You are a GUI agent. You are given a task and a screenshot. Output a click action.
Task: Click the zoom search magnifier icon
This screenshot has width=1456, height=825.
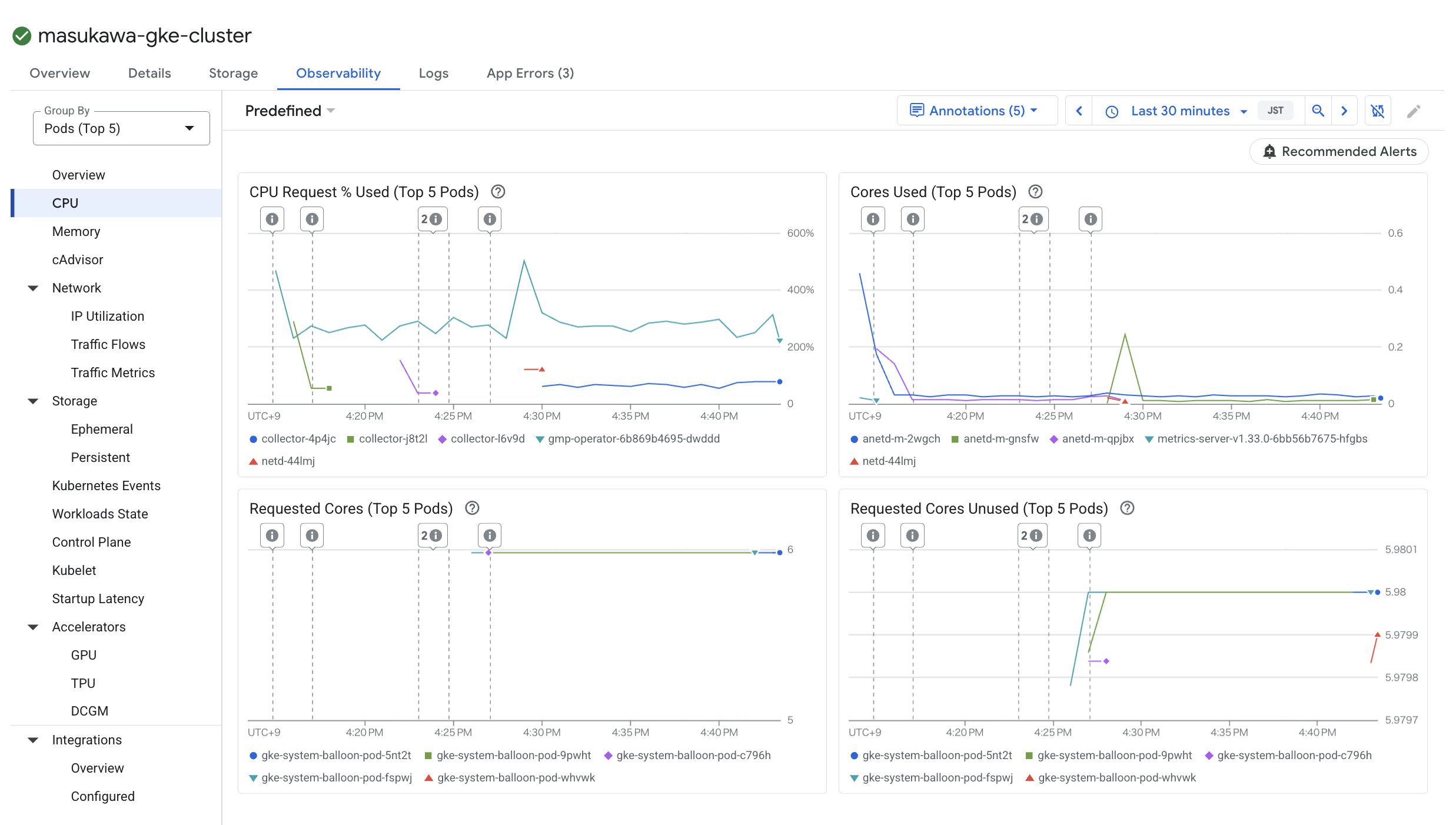[x=1318, y=111]
